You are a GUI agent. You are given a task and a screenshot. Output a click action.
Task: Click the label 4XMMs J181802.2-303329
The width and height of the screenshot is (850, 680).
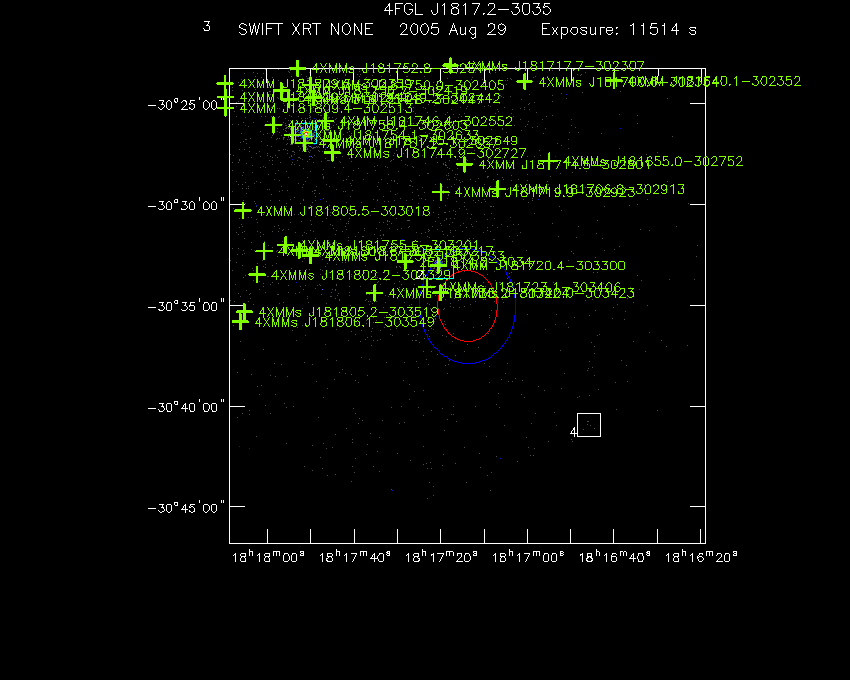pos(361,275)
